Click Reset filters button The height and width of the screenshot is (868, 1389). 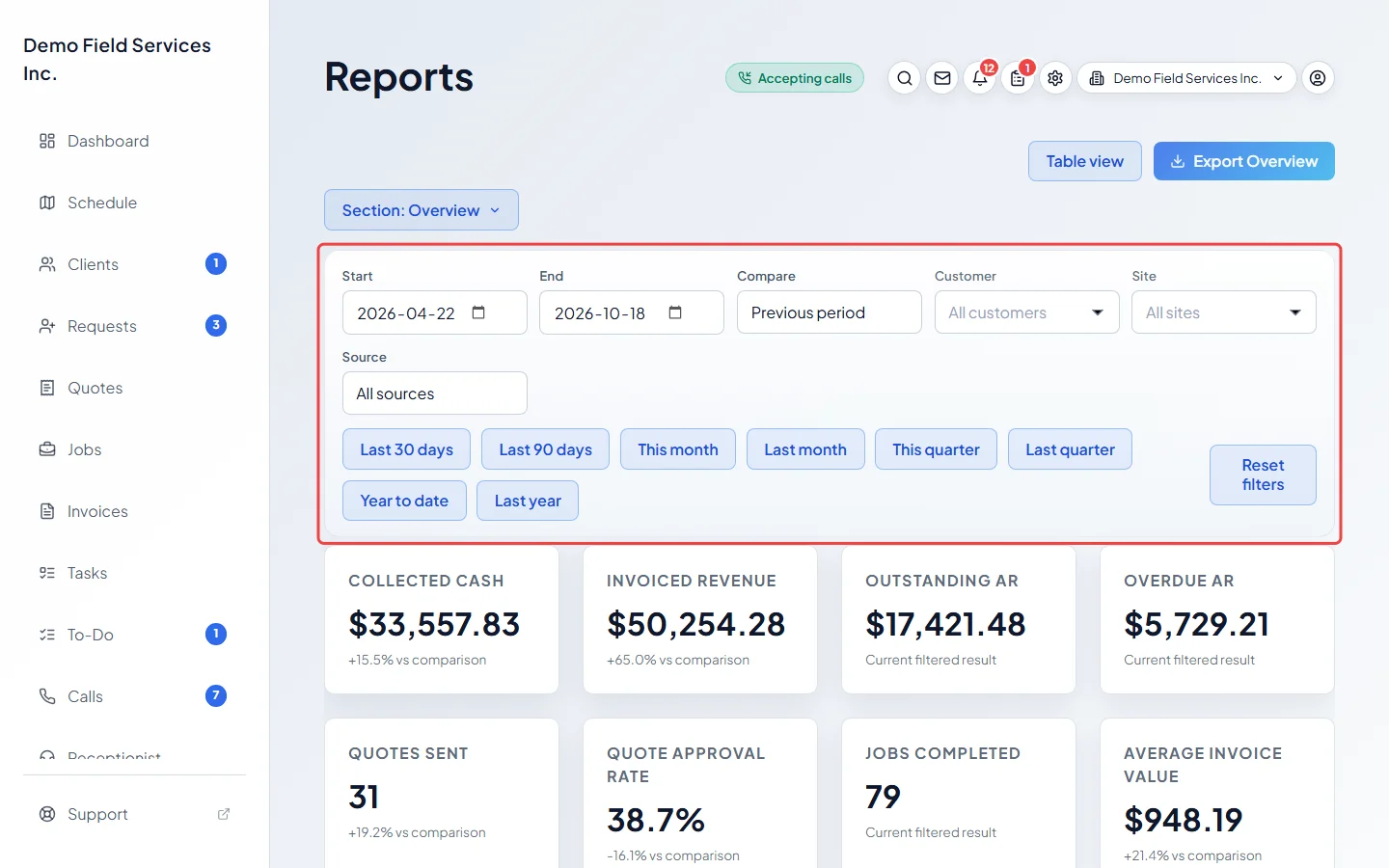tap(1263, 475)
